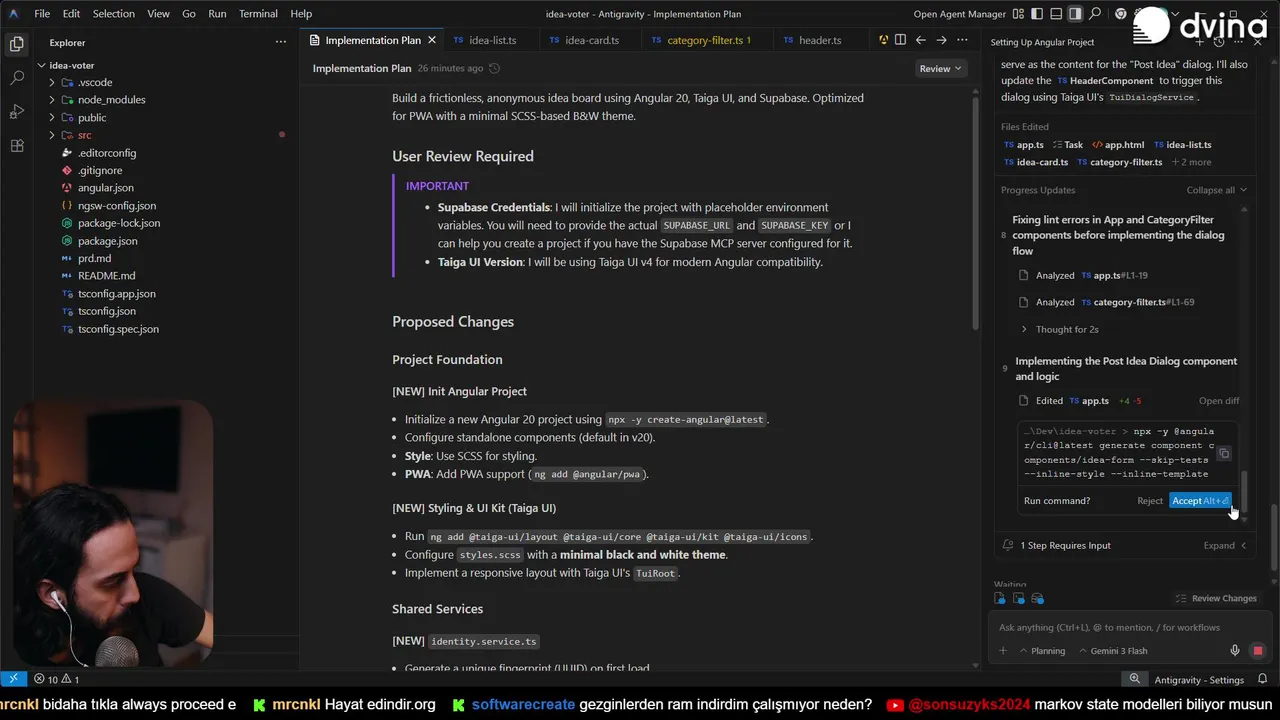Click Open Agent Manager

pyautogui.click(x=959, y=14)
